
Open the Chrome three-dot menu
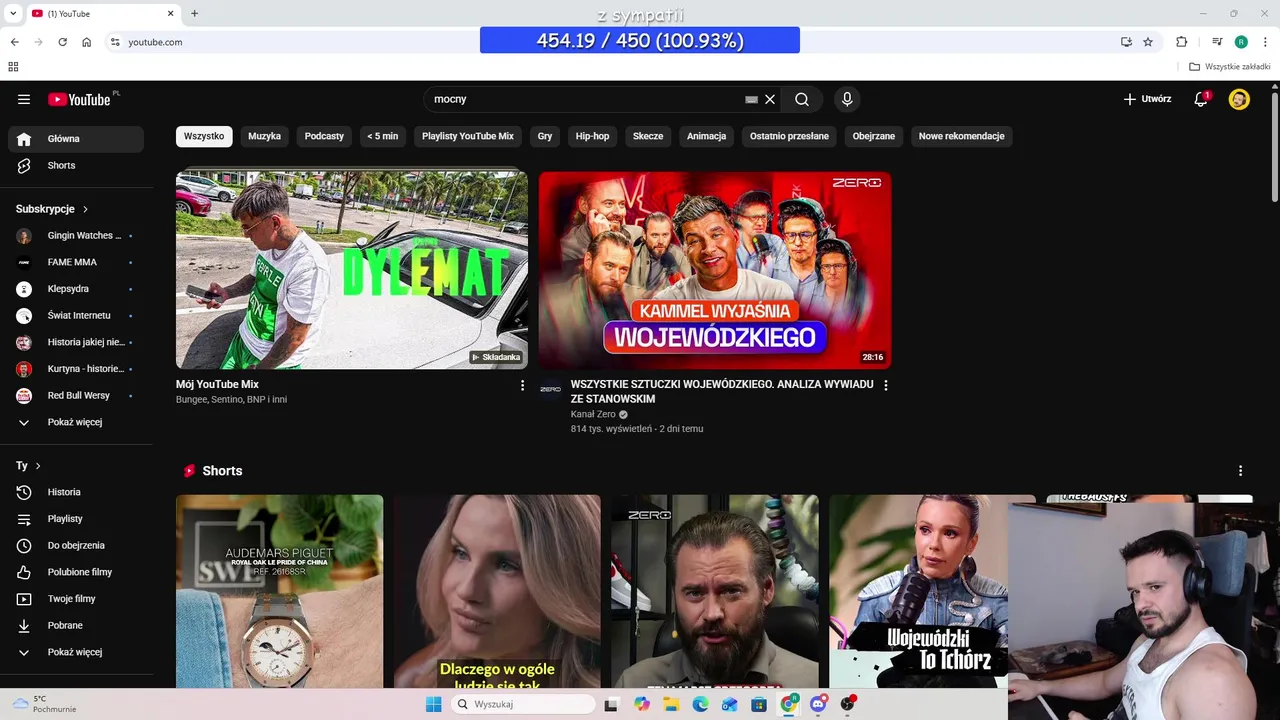click(x=1265, y=42)
